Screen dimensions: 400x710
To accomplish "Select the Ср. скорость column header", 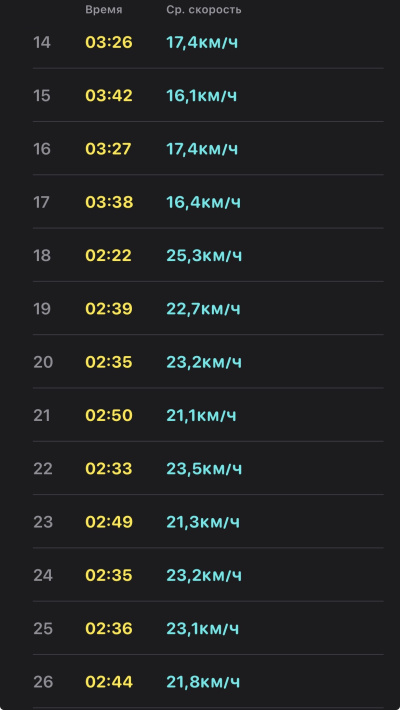I will (x=203, y=10).
